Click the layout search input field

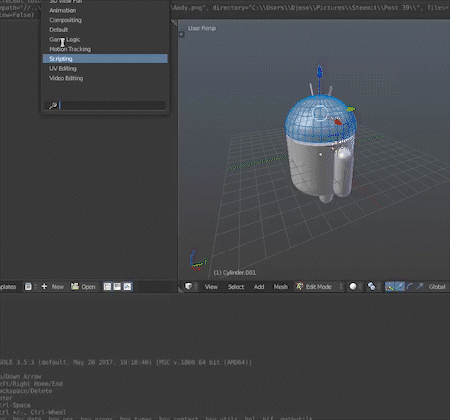coord(105,106)
